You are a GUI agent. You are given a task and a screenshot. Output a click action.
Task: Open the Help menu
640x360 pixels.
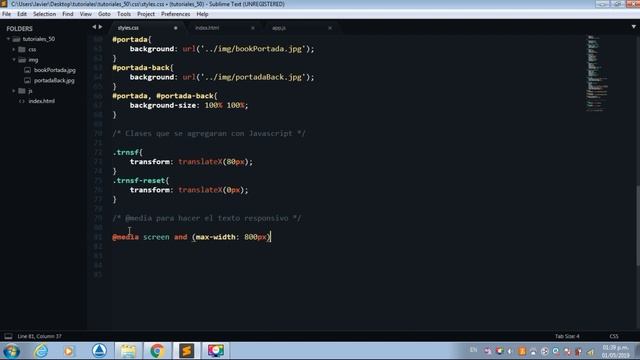pyautogui.click(x=202, y=14)
